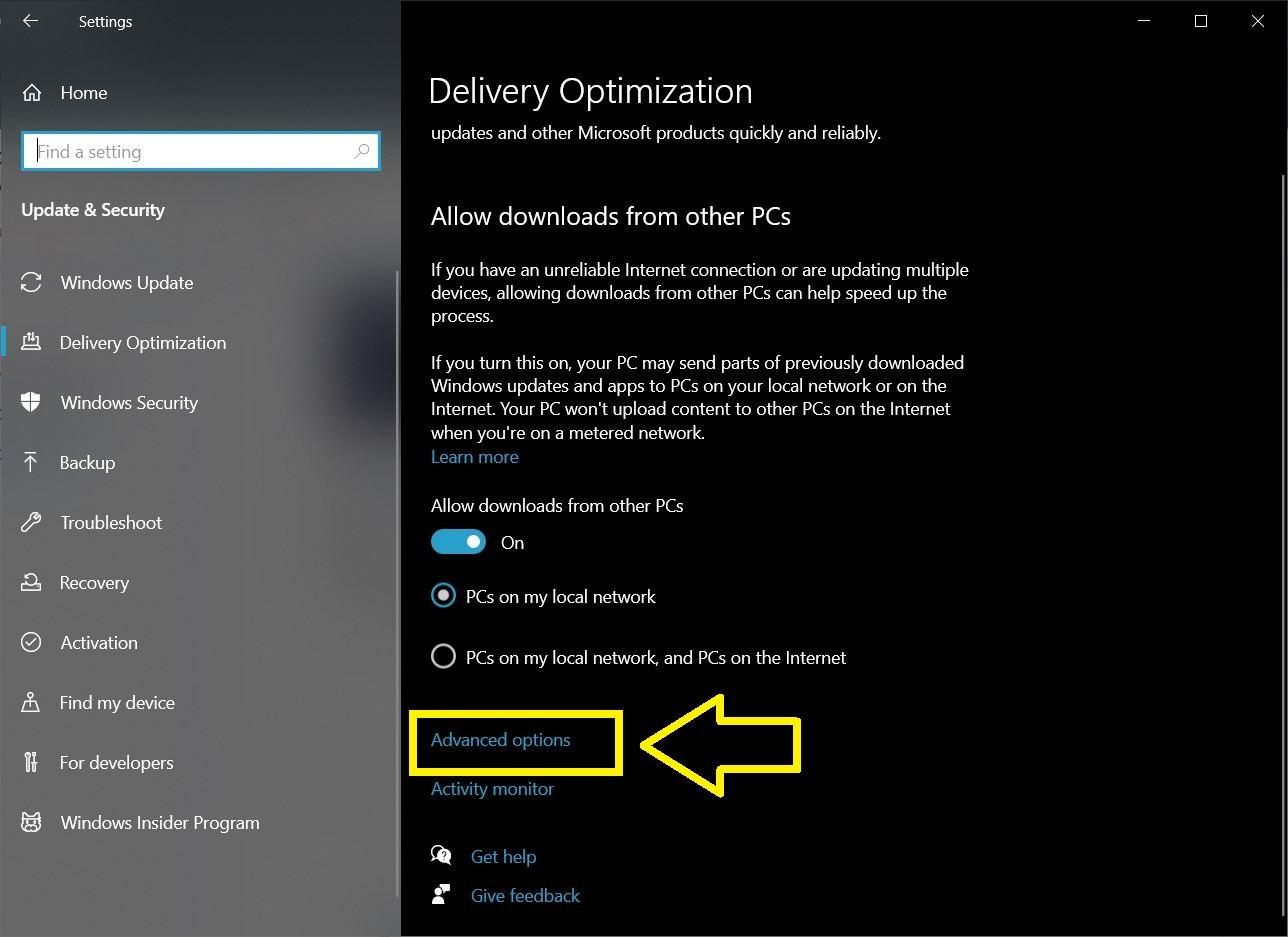
Task: Click the search magnifier icon
Action: tap(362, 151)
